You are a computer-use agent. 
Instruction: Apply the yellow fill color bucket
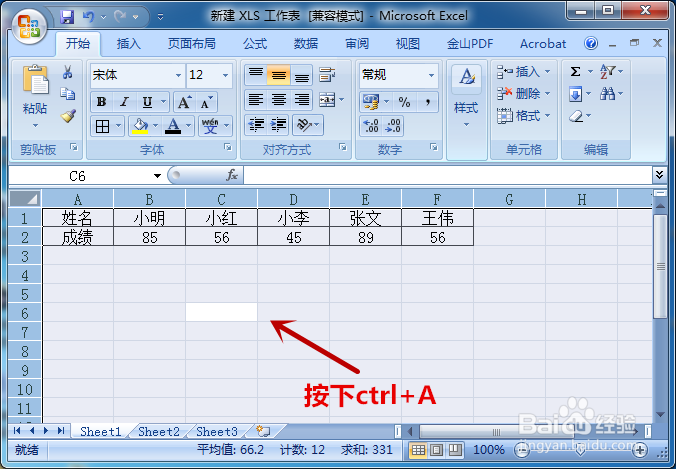click(140, 126)
